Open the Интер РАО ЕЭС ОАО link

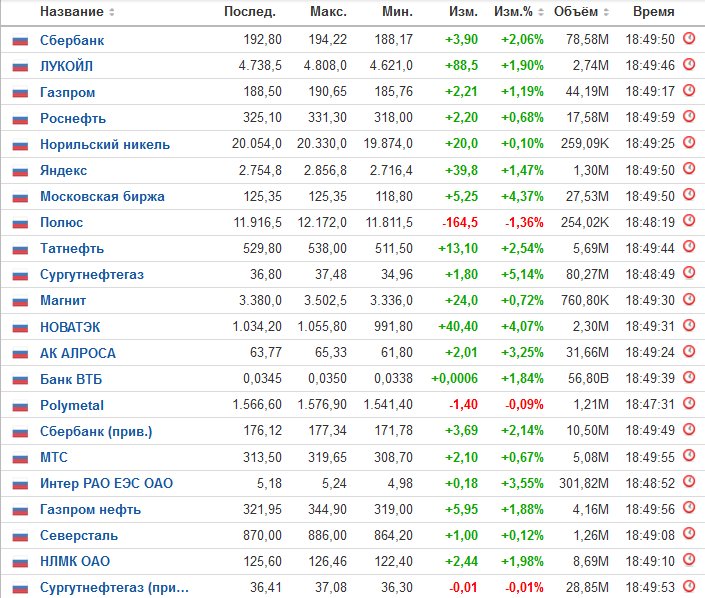tap(107, 483)
